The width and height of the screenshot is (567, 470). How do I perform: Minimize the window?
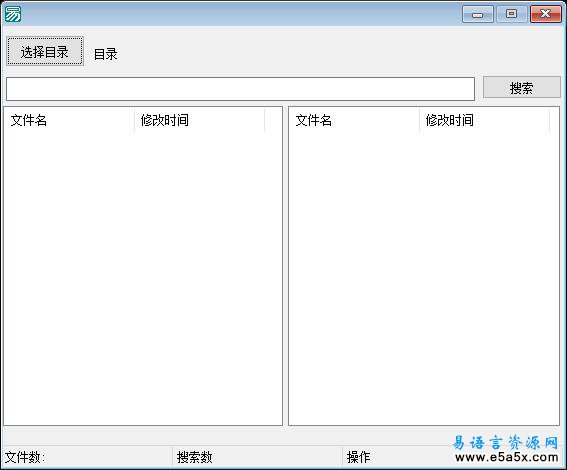(x=478, y=14)
